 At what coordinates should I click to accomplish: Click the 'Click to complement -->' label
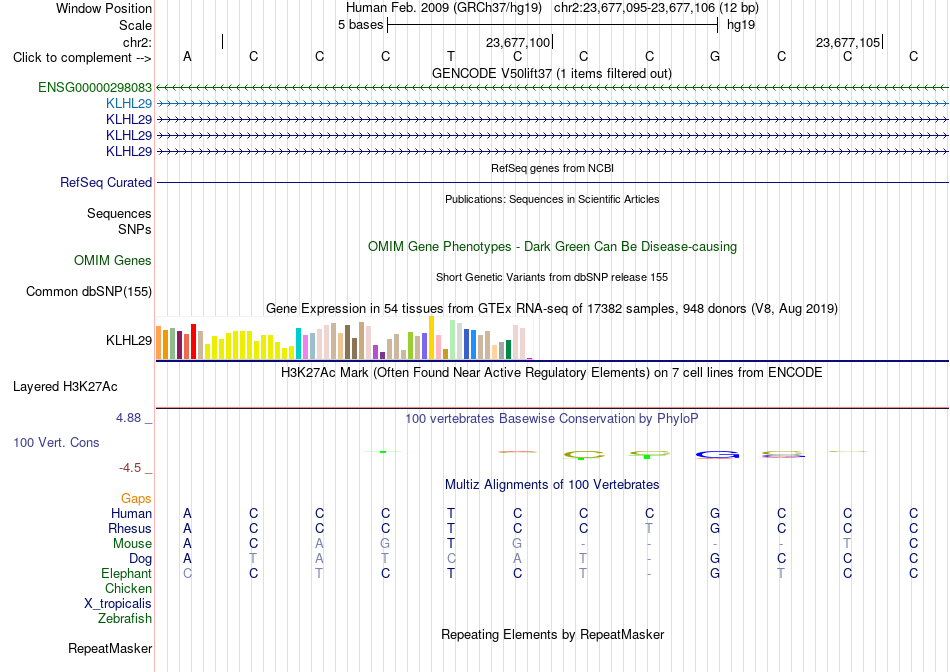point(82,58)
